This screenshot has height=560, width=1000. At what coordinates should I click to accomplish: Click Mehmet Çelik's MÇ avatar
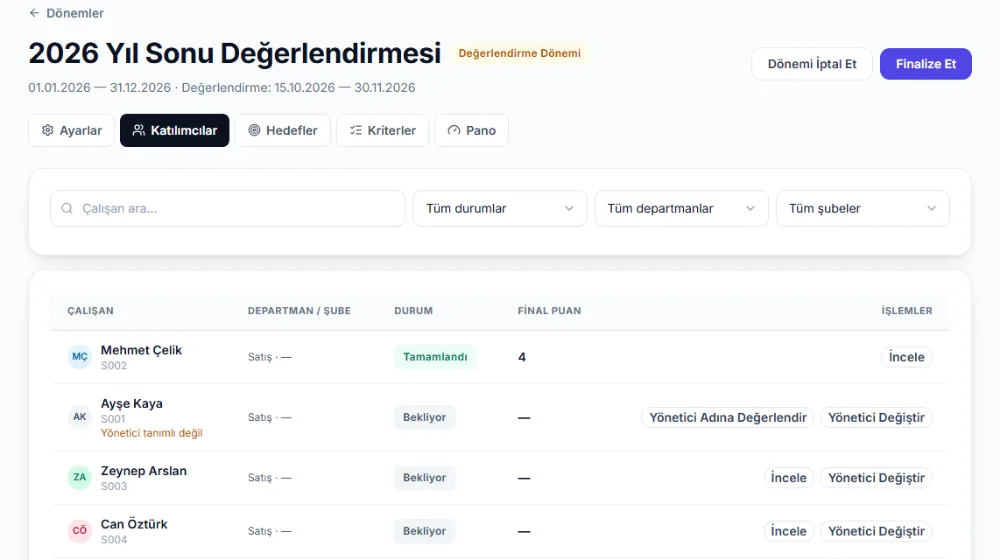point(80,357)
